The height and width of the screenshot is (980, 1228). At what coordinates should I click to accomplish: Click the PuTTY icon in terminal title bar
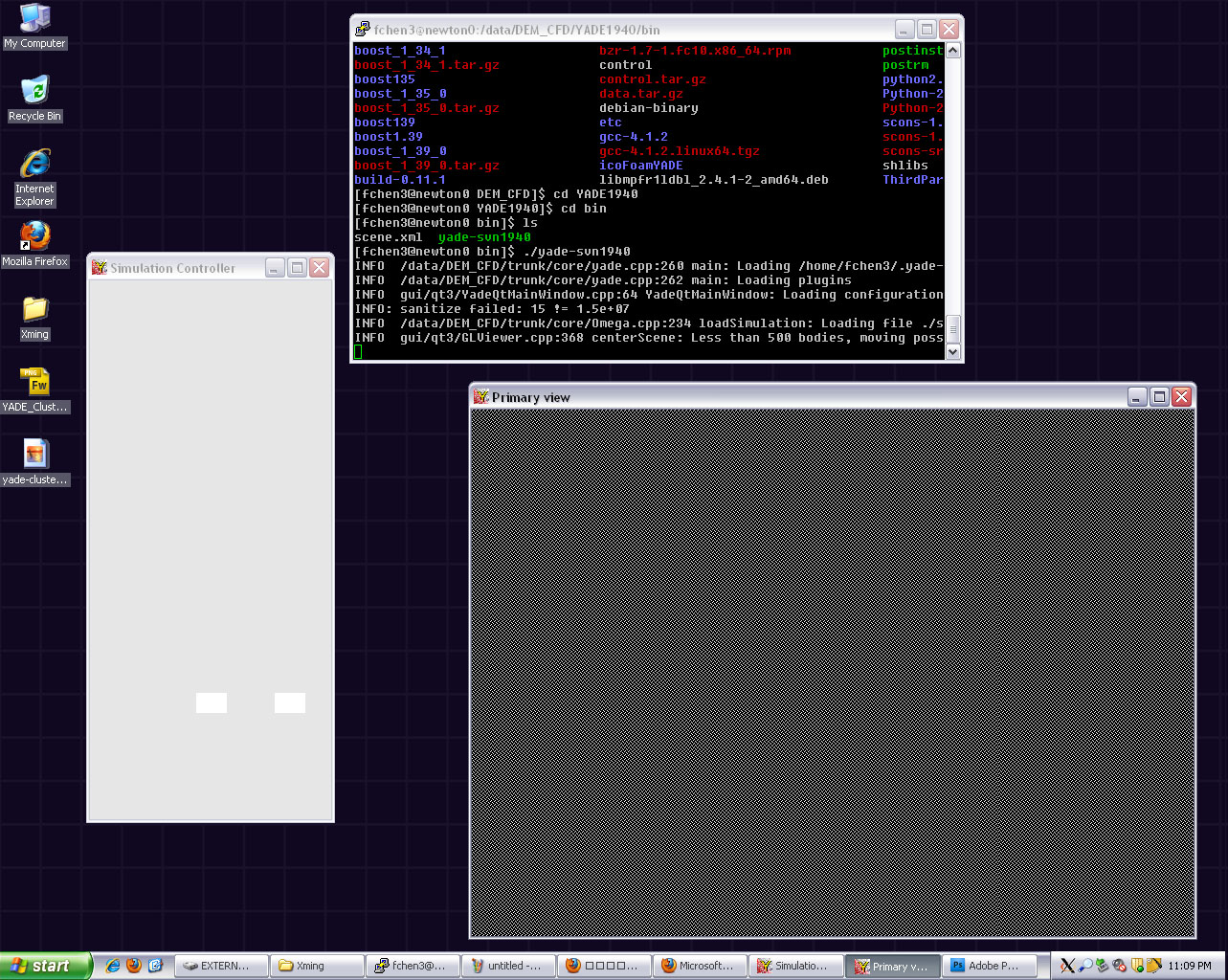pos(362,30)
